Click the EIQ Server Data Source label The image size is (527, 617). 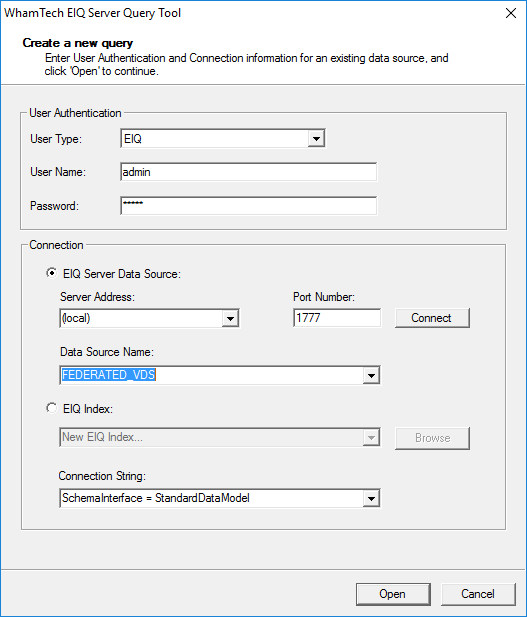click(122, 274)
